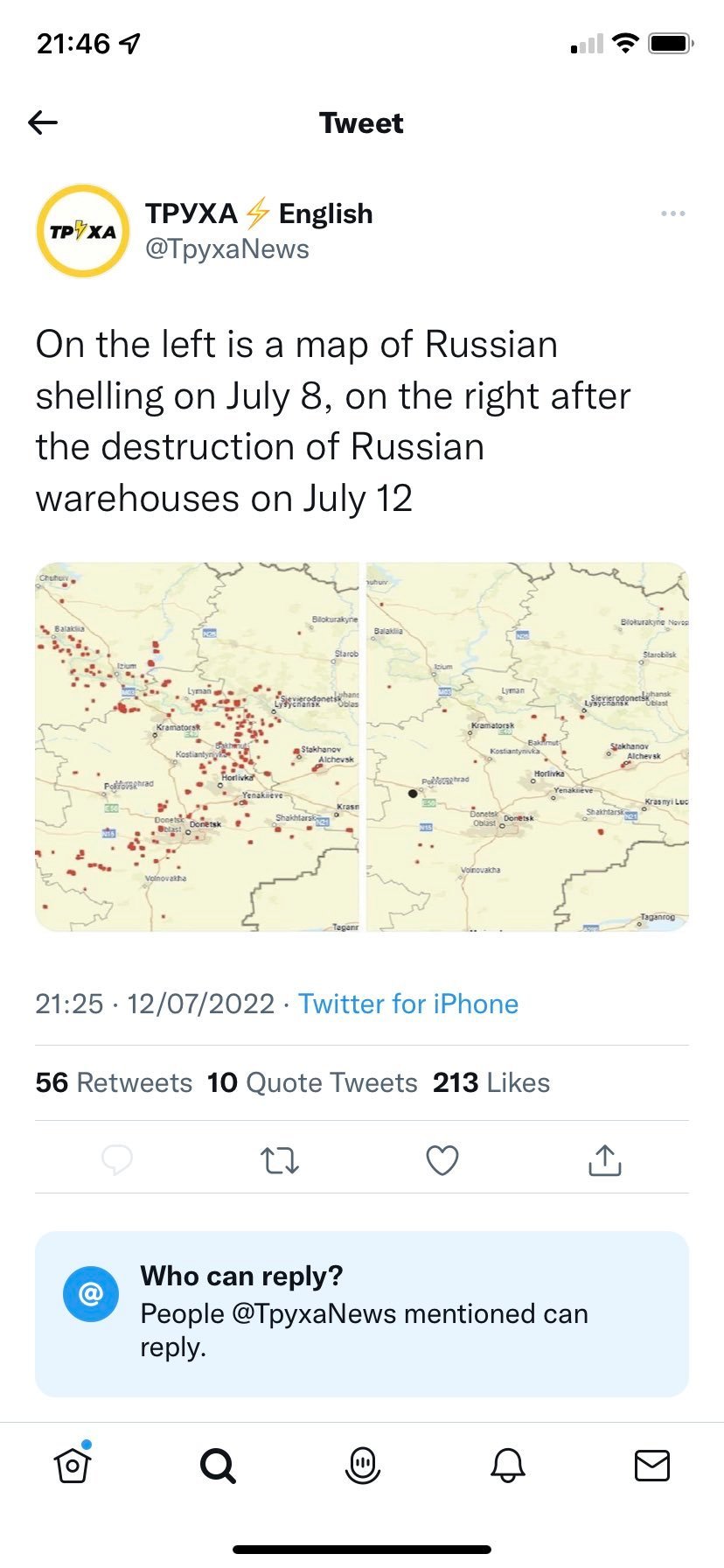Viewport: 724px width, 1568px height.
Task: Tap the ТРУХА English display name
Action: [x=259, y=213]
